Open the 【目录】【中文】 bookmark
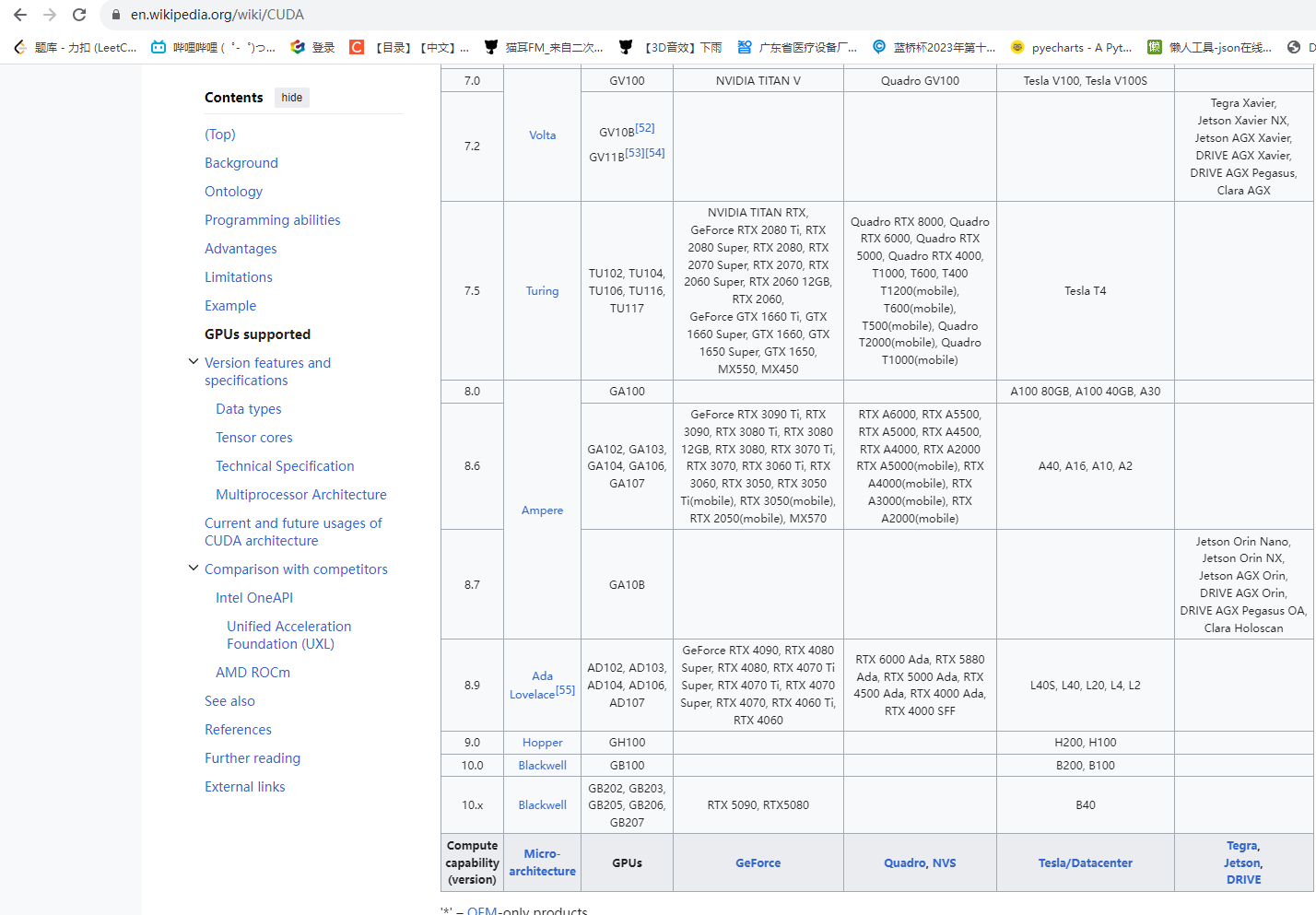 pos(410,47)
